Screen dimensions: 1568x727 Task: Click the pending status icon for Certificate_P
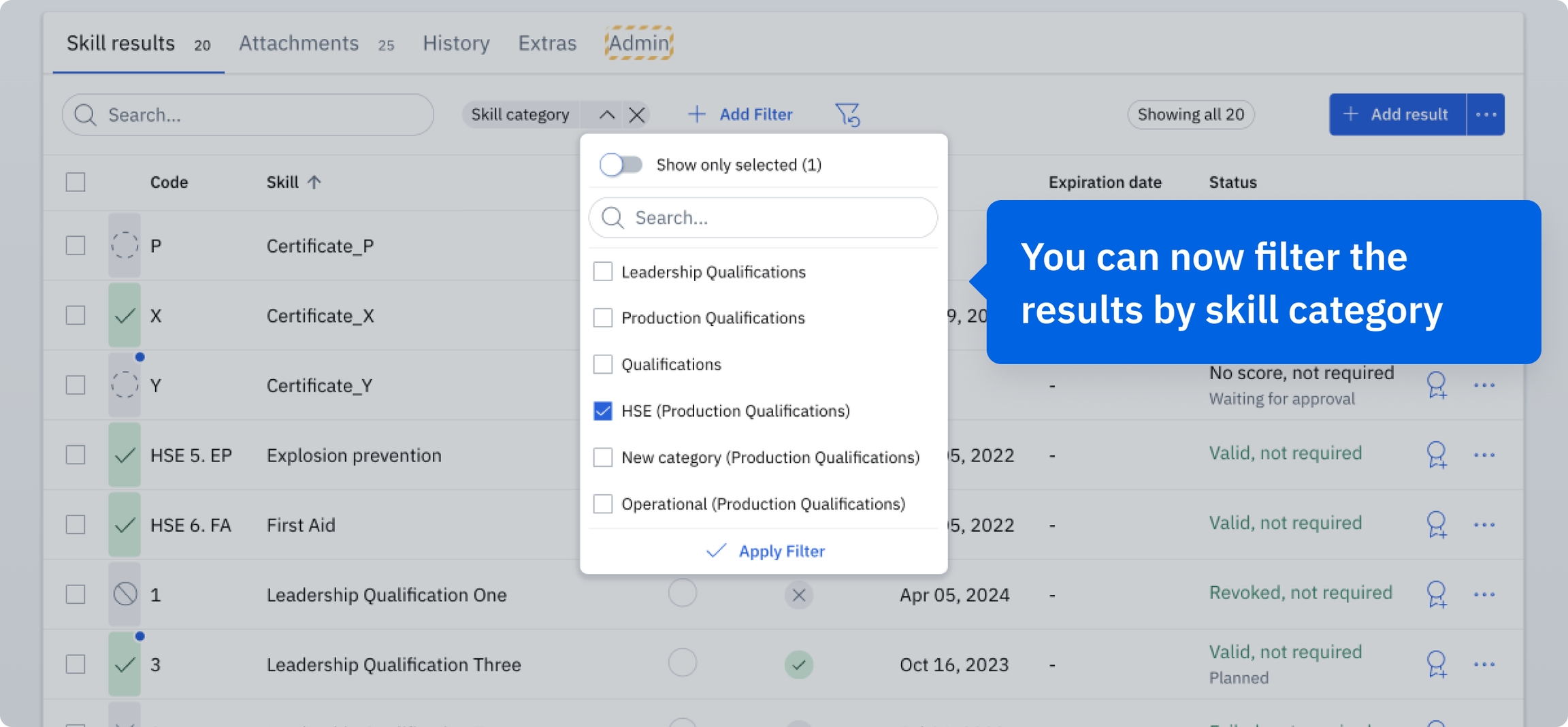coord(125,246)
